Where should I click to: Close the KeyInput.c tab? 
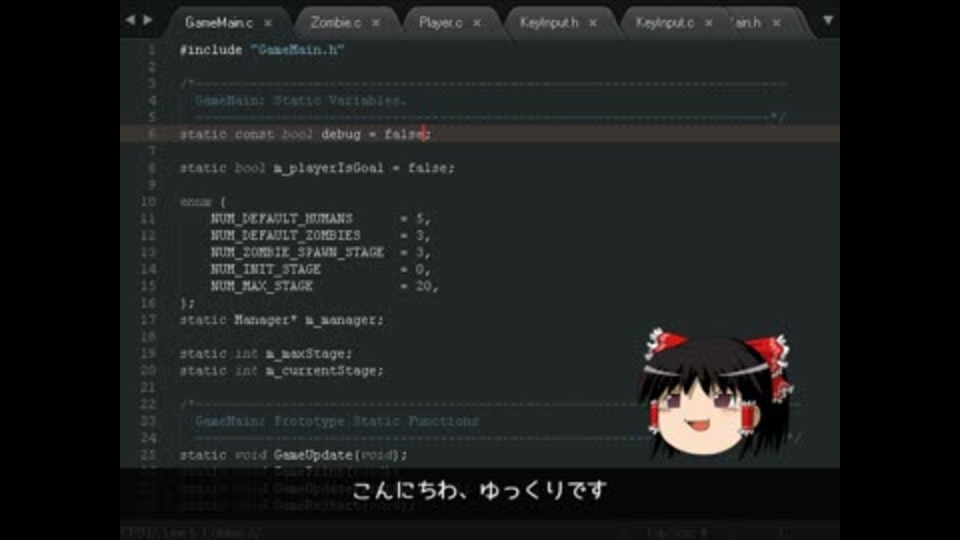[708, 23]
